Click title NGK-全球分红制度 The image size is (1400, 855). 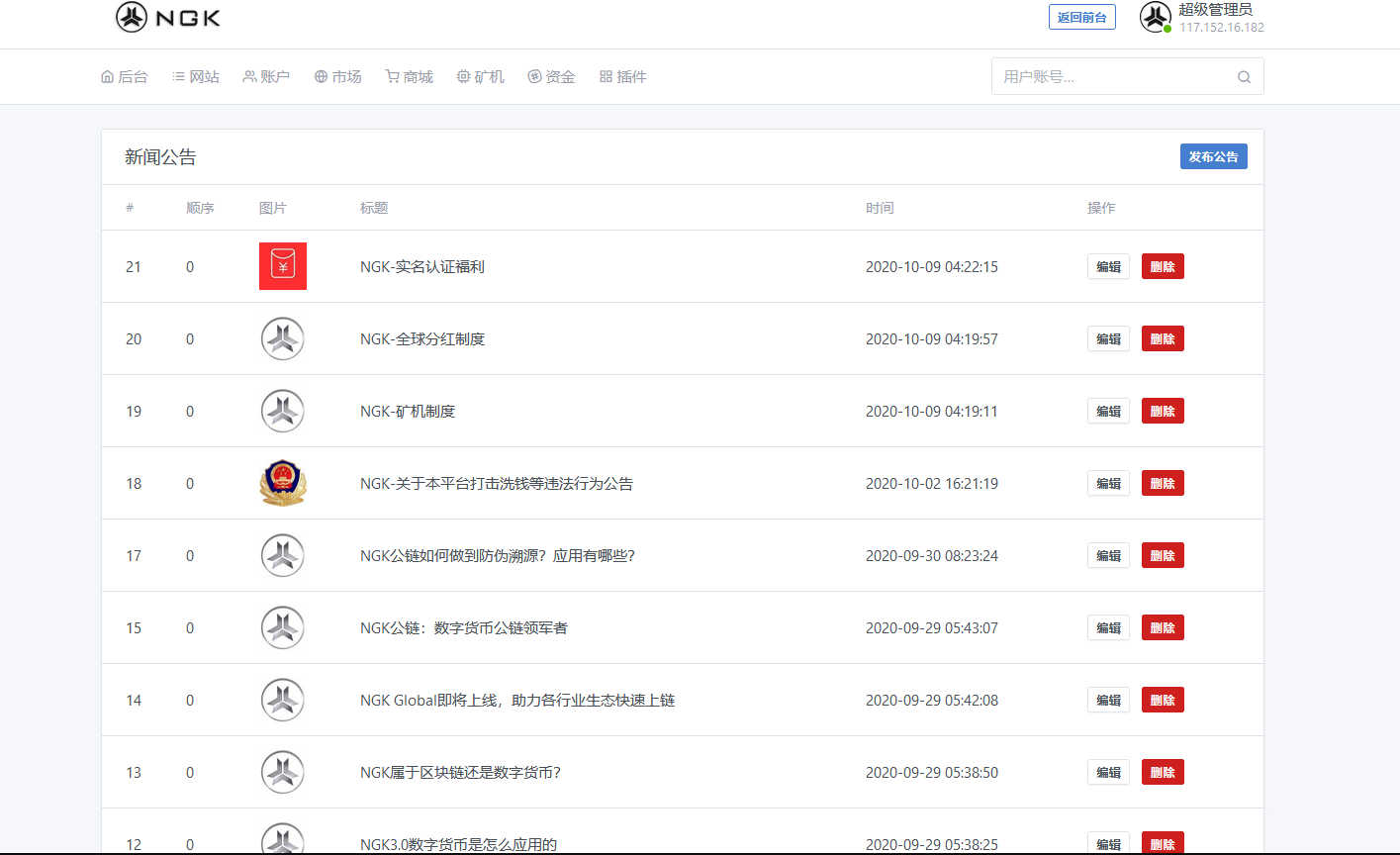pyautogui.click(x=422, y=338)
